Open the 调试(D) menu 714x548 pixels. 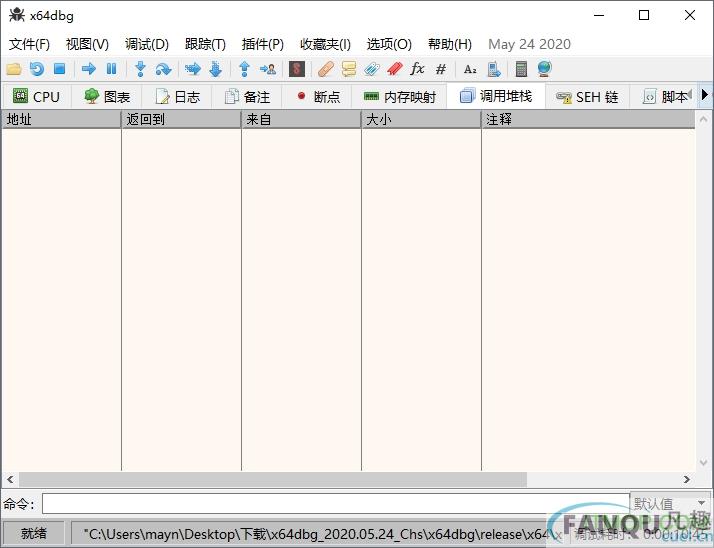coord(147,44)
